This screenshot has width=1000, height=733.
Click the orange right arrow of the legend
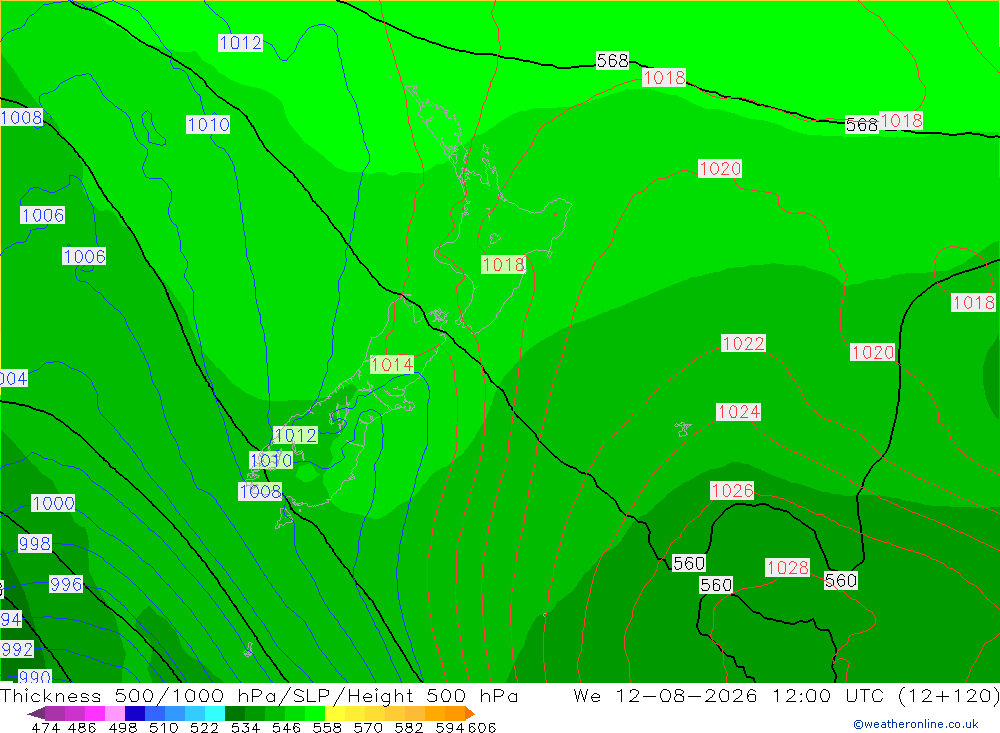coord(469,713)
